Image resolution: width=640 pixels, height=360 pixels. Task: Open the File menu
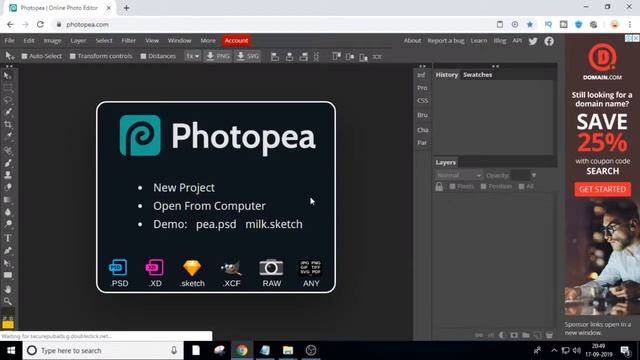9,41
